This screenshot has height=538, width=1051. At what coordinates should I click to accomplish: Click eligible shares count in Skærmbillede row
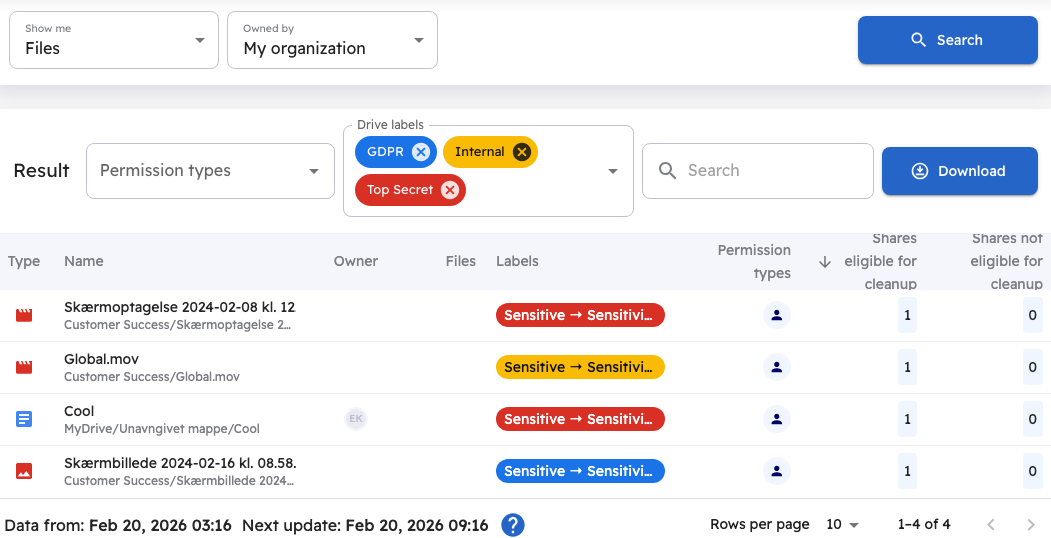(x=908, y=472)
